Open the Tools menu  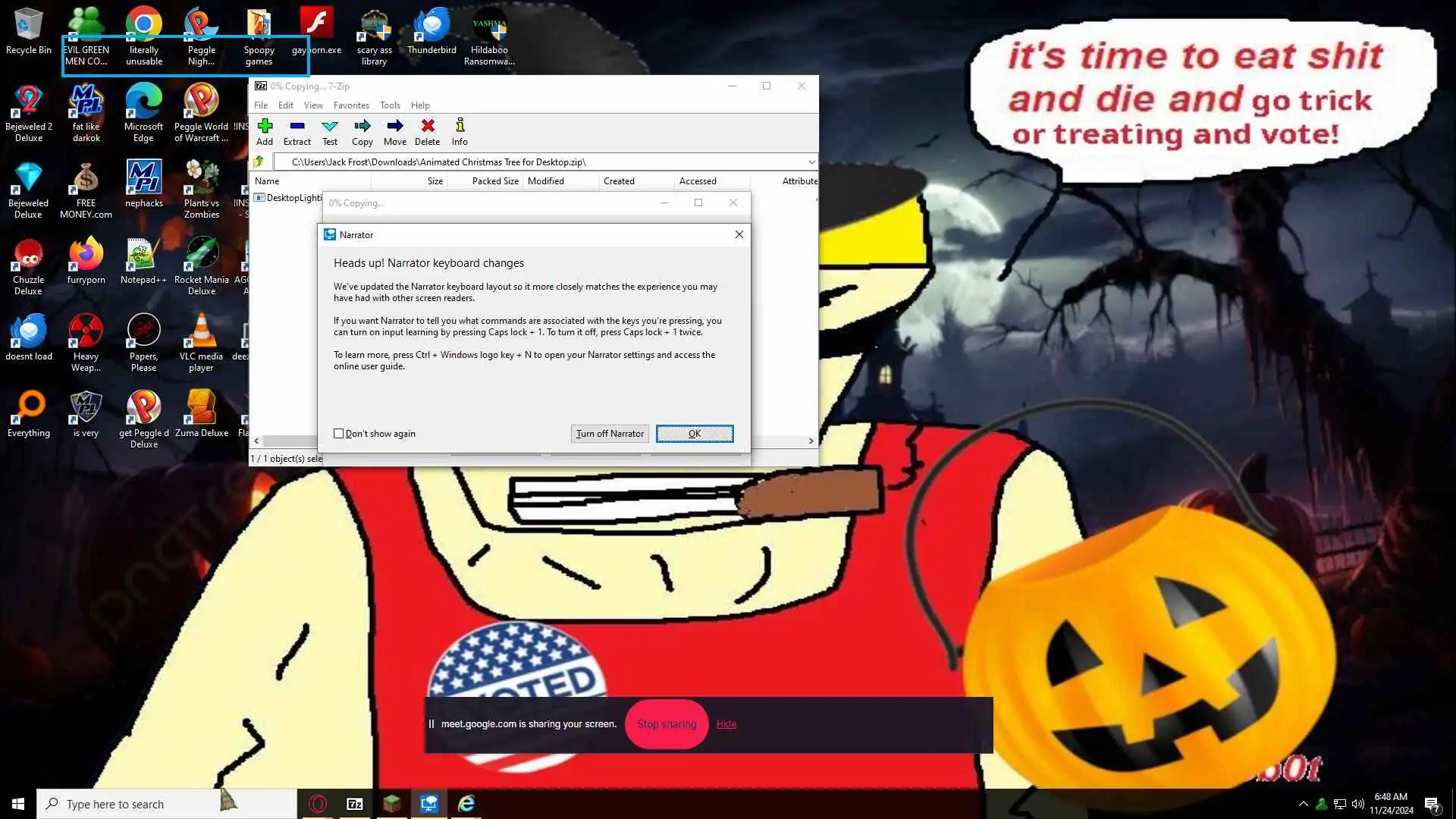click(390, 105)
